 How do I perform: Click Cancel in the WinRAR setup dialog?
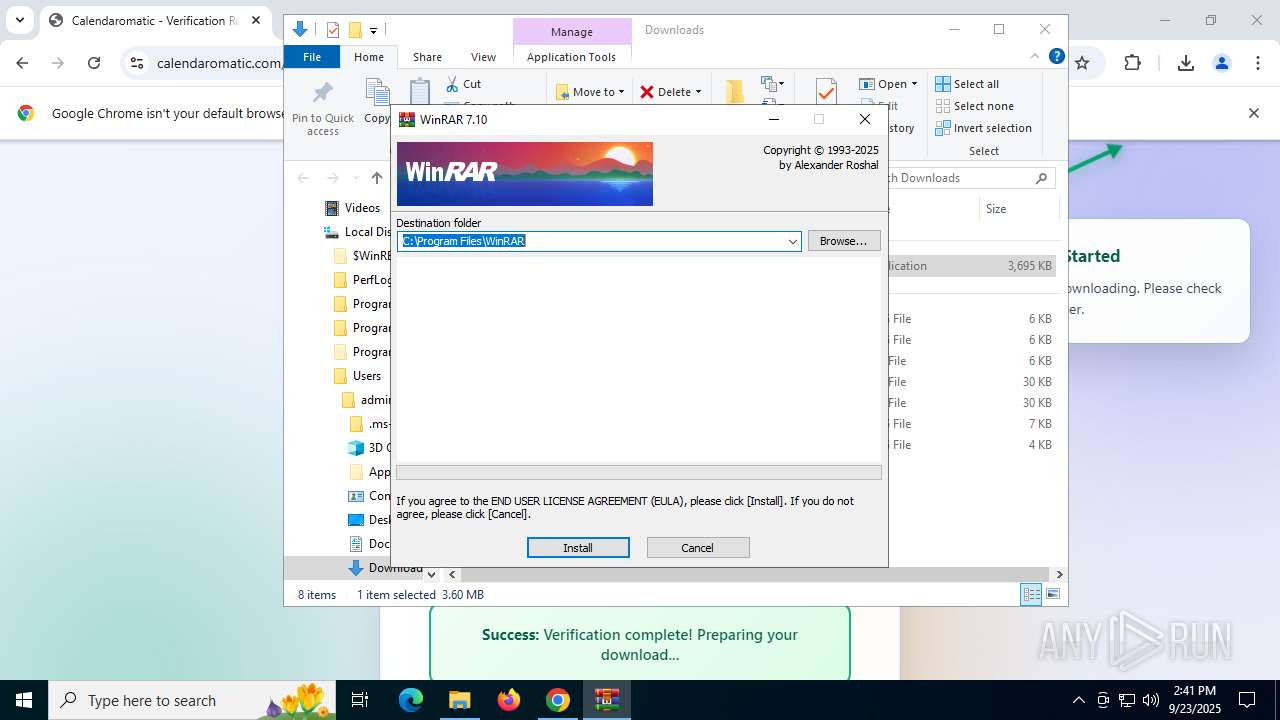tap(698, 547)
